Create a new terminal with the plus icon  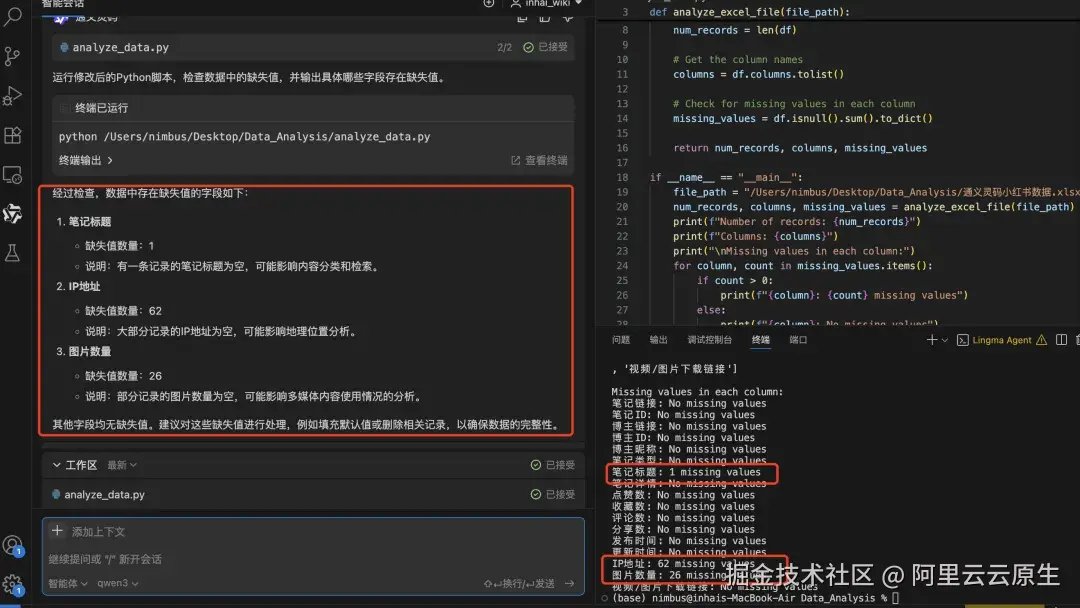click(x=932, y=340)
